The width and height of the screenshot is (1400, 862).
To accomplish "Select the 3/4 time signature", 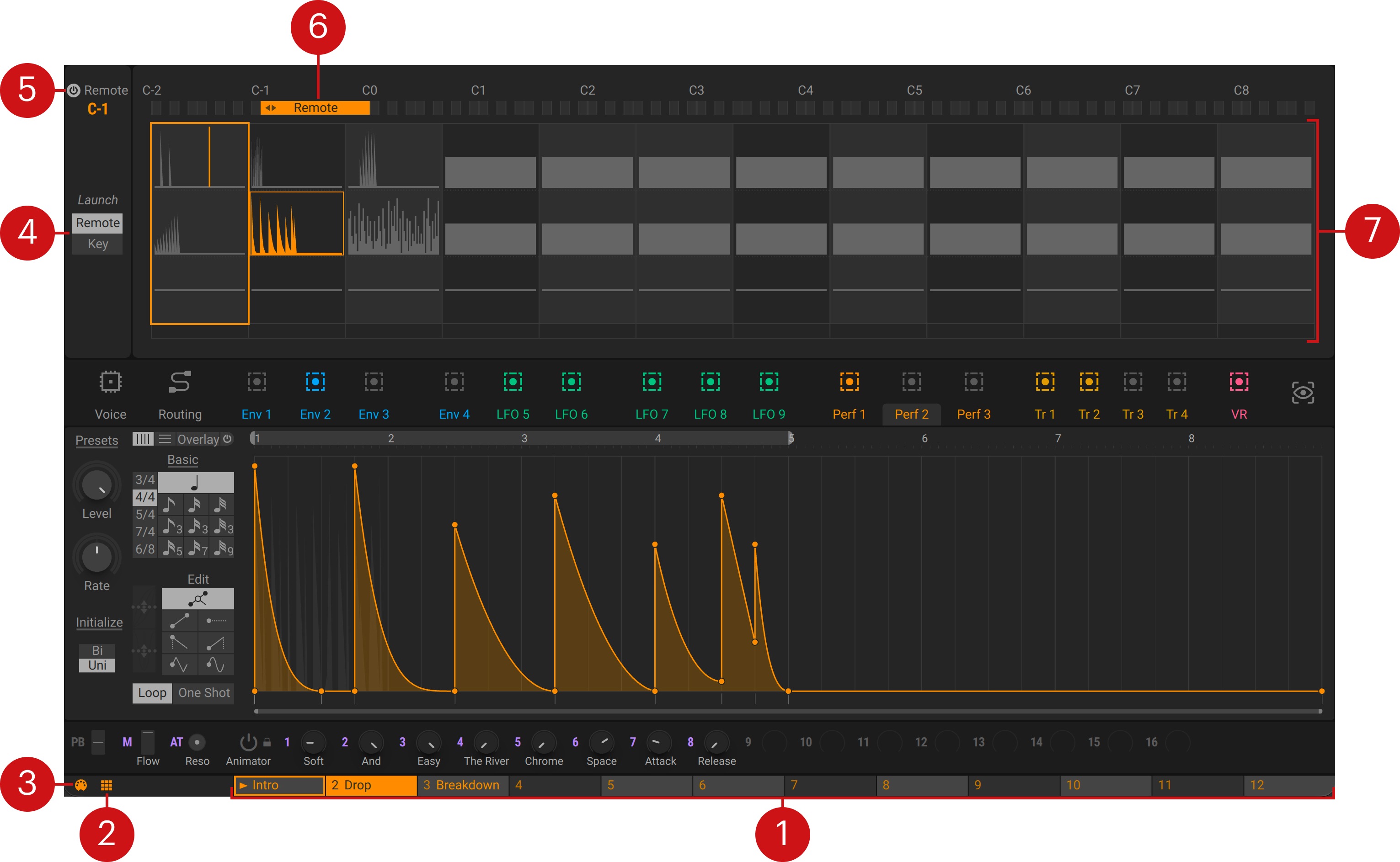I will pyautogui.click(x=145, y=479).
